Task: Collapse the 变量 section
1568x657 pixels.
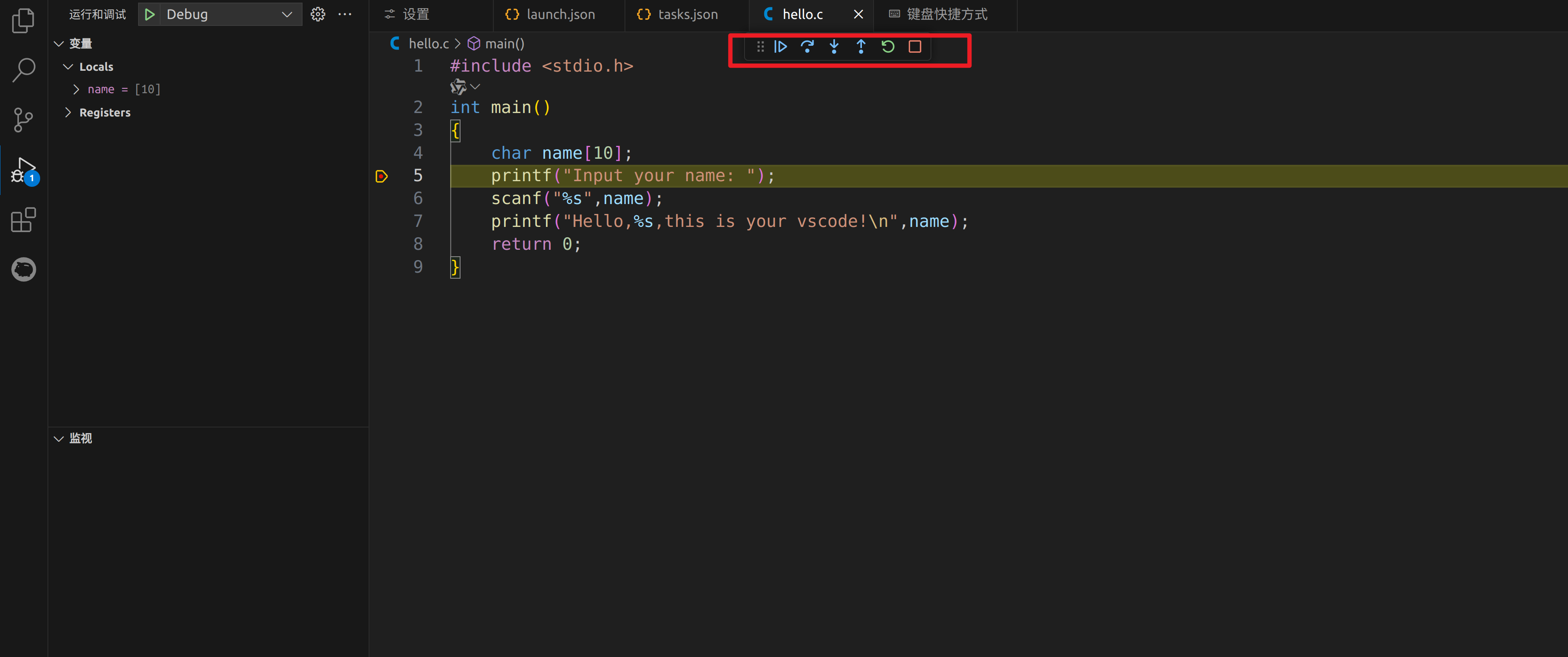Action: [x=58, y=44]
